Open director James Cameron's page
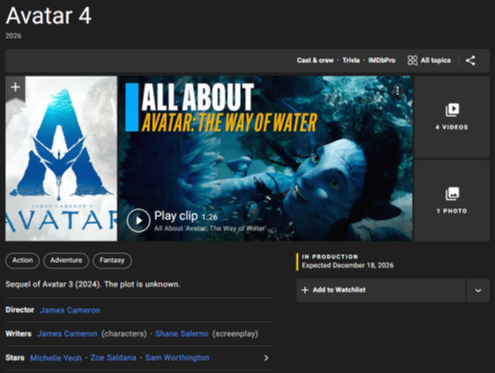 tap(70, 310)
